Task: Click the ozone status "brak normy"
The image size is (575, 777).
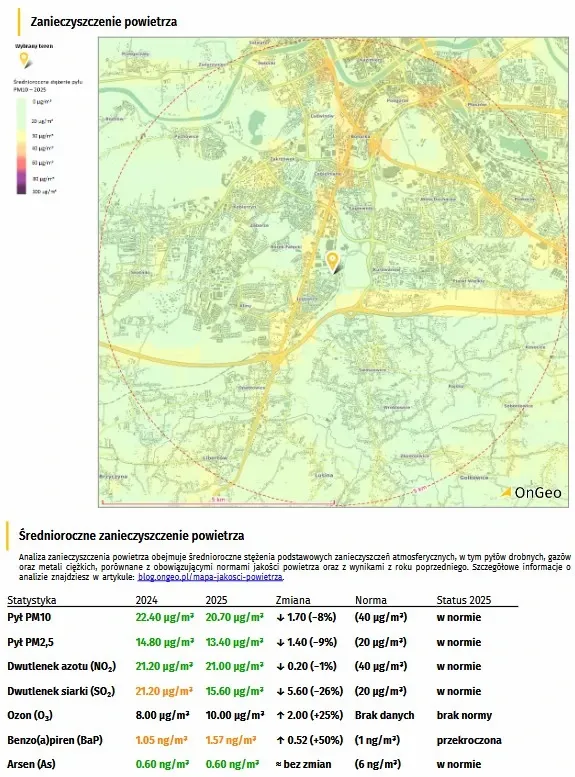Action: click(x=464, y=716)
